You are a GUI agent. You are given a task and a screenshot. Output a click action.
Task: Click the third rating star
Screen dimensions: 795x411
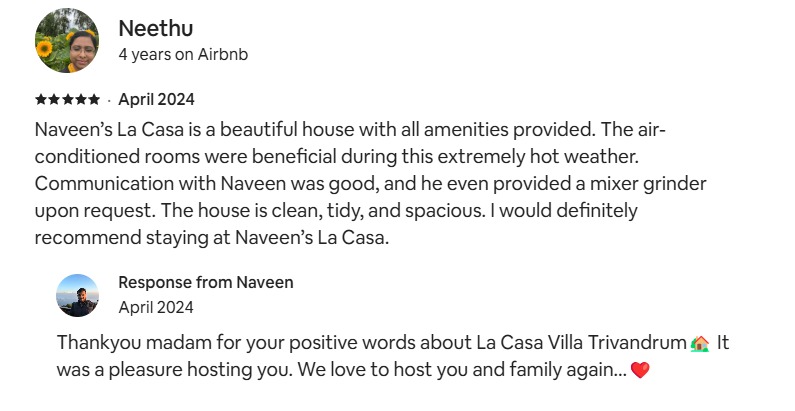click(67, 99)
